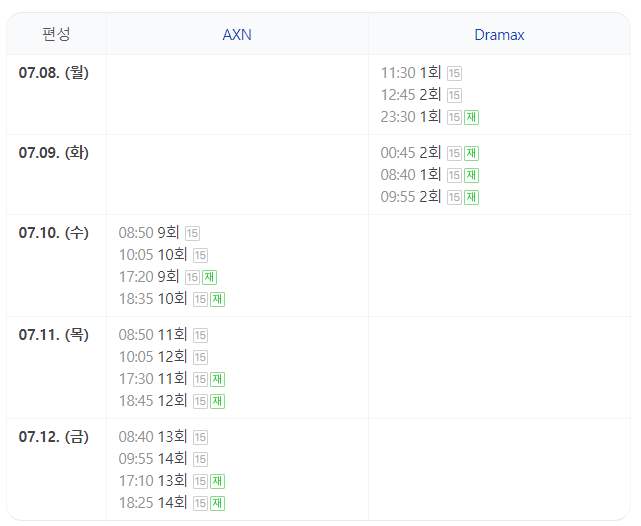
Task: Select the 07.12. (금) date row
Action: pyautogui.click(x=54, y=437)
